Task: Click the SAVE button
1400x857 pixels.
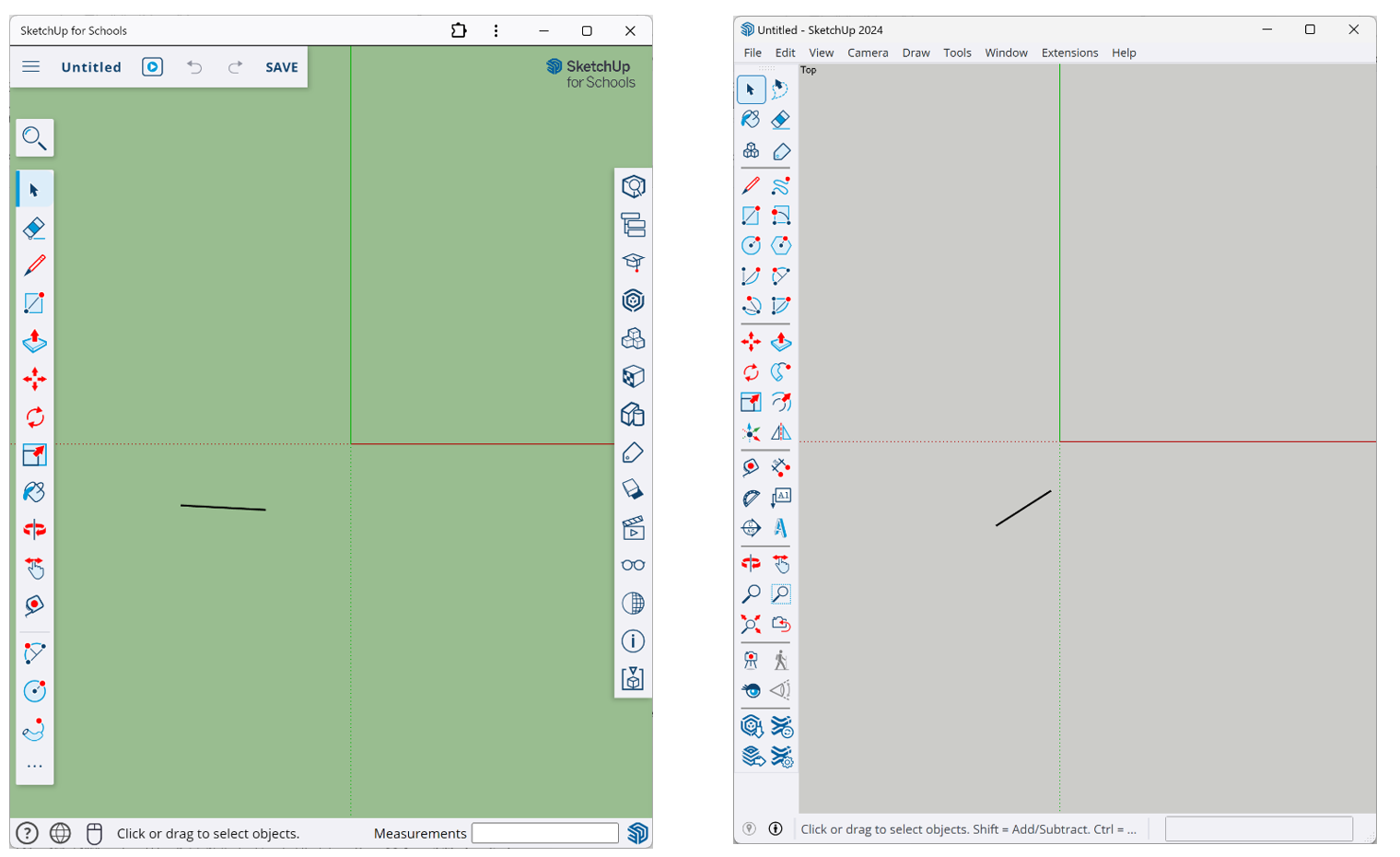Action: point(281,67)
